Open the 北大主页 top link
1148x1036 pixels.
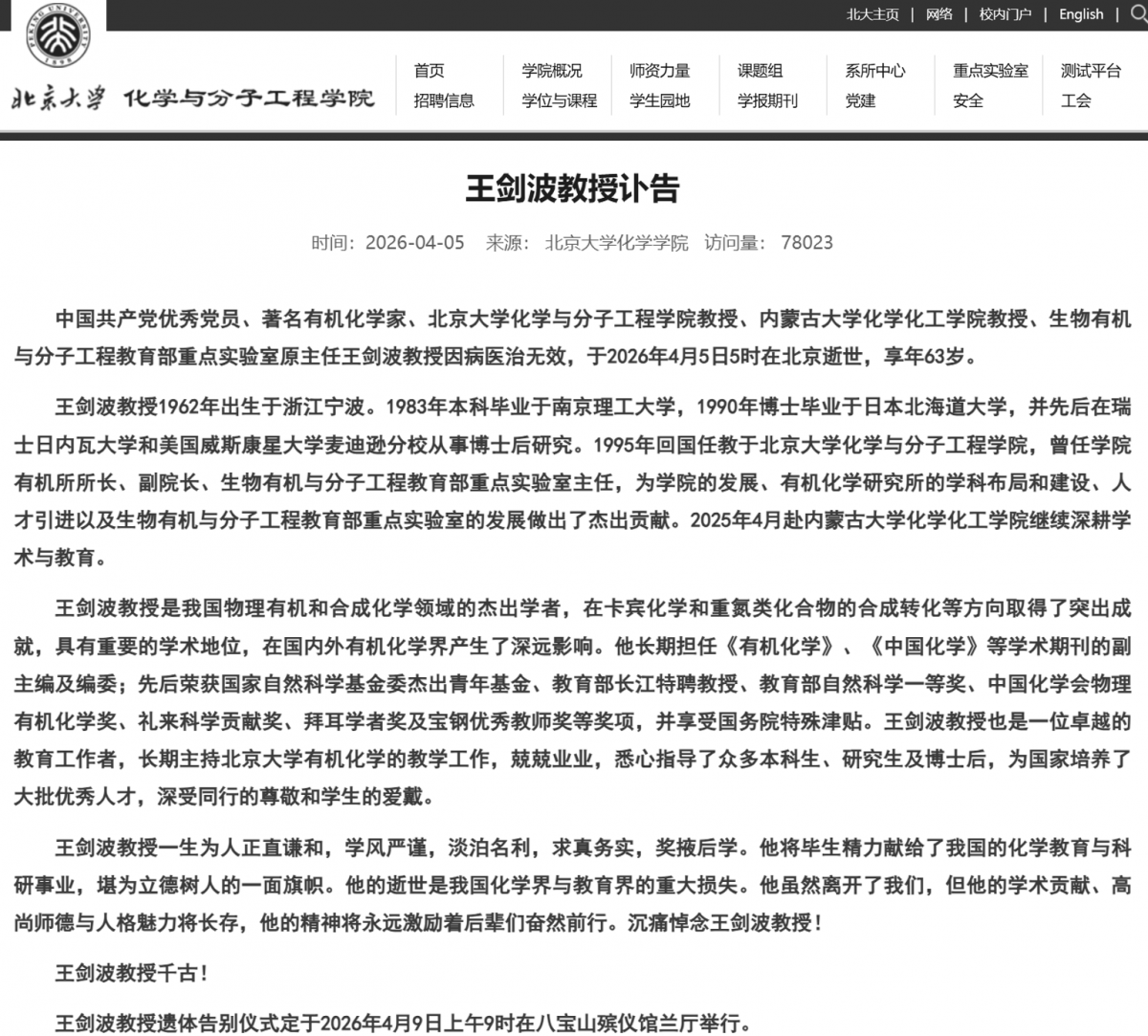point(872,14)
